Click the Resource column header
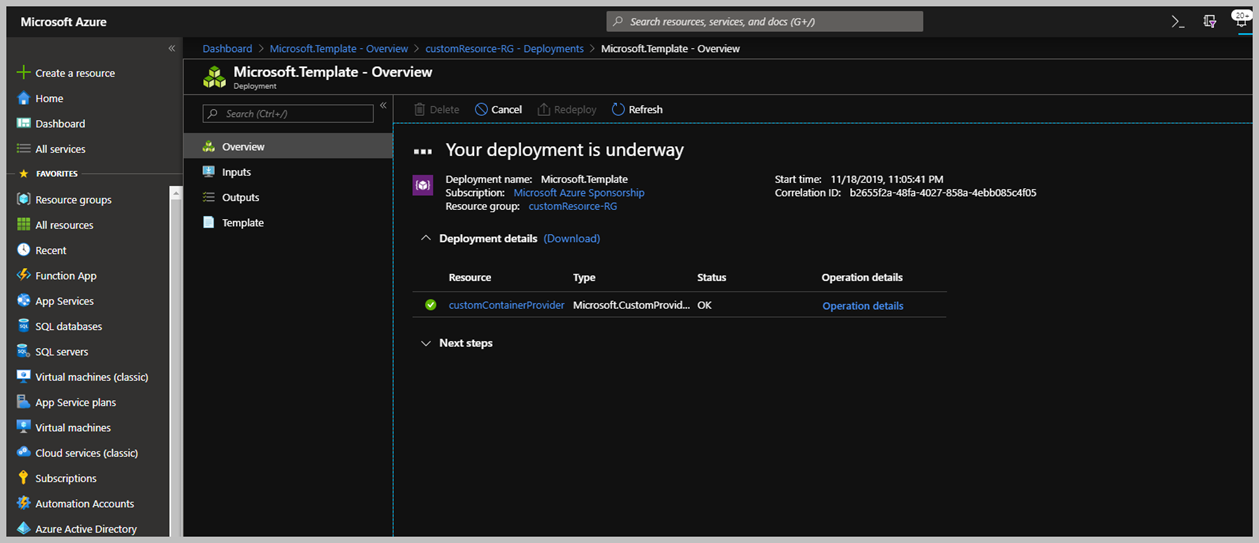The width and height of the screenshot is (1259, 543). coord(470,277)
